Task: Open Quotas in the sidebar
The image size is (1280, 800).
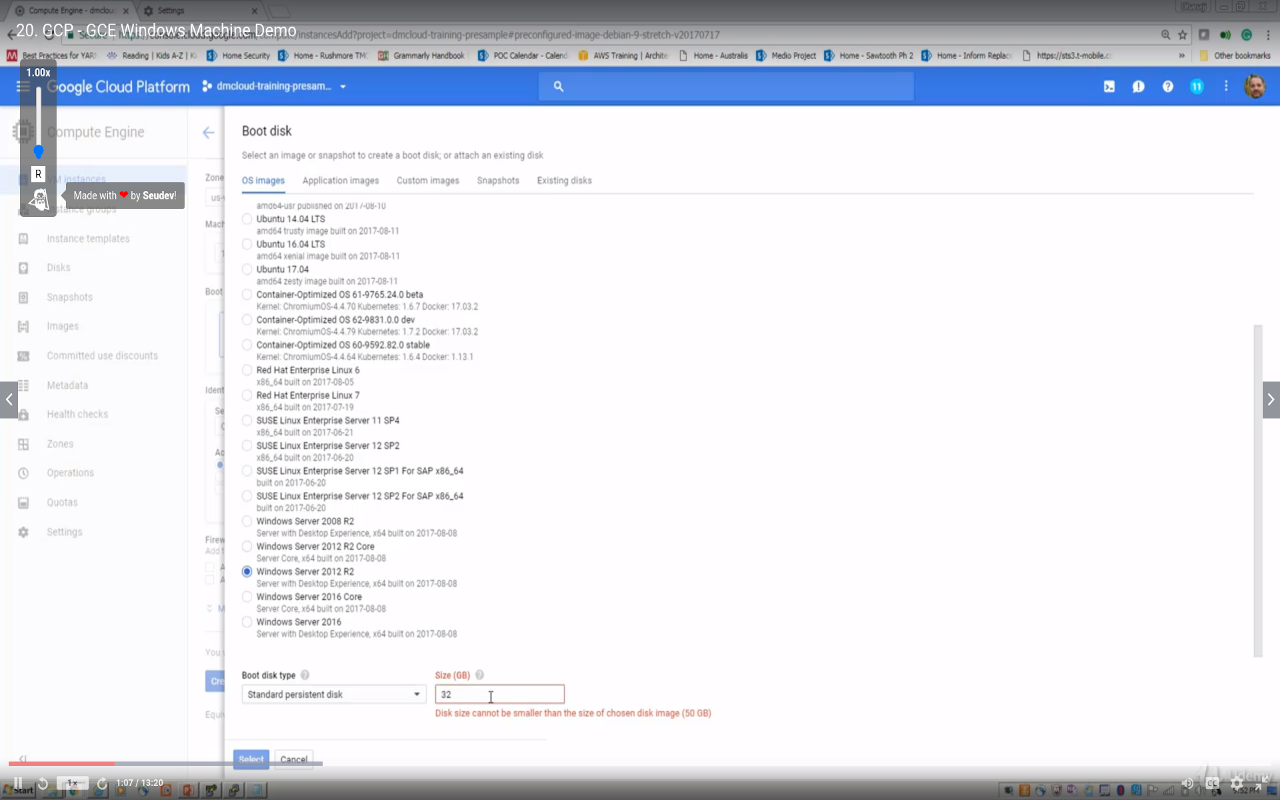Action: coord(62,502)
